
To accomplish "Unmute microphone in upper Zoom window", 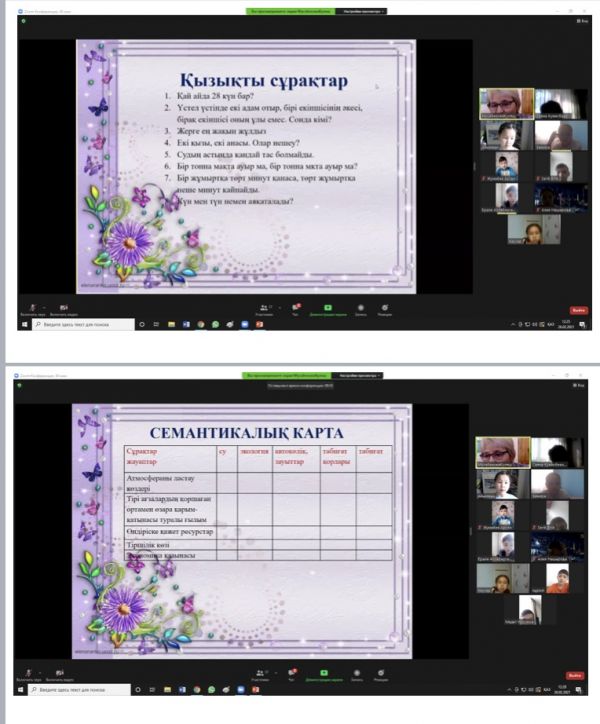I will point(33,308).
